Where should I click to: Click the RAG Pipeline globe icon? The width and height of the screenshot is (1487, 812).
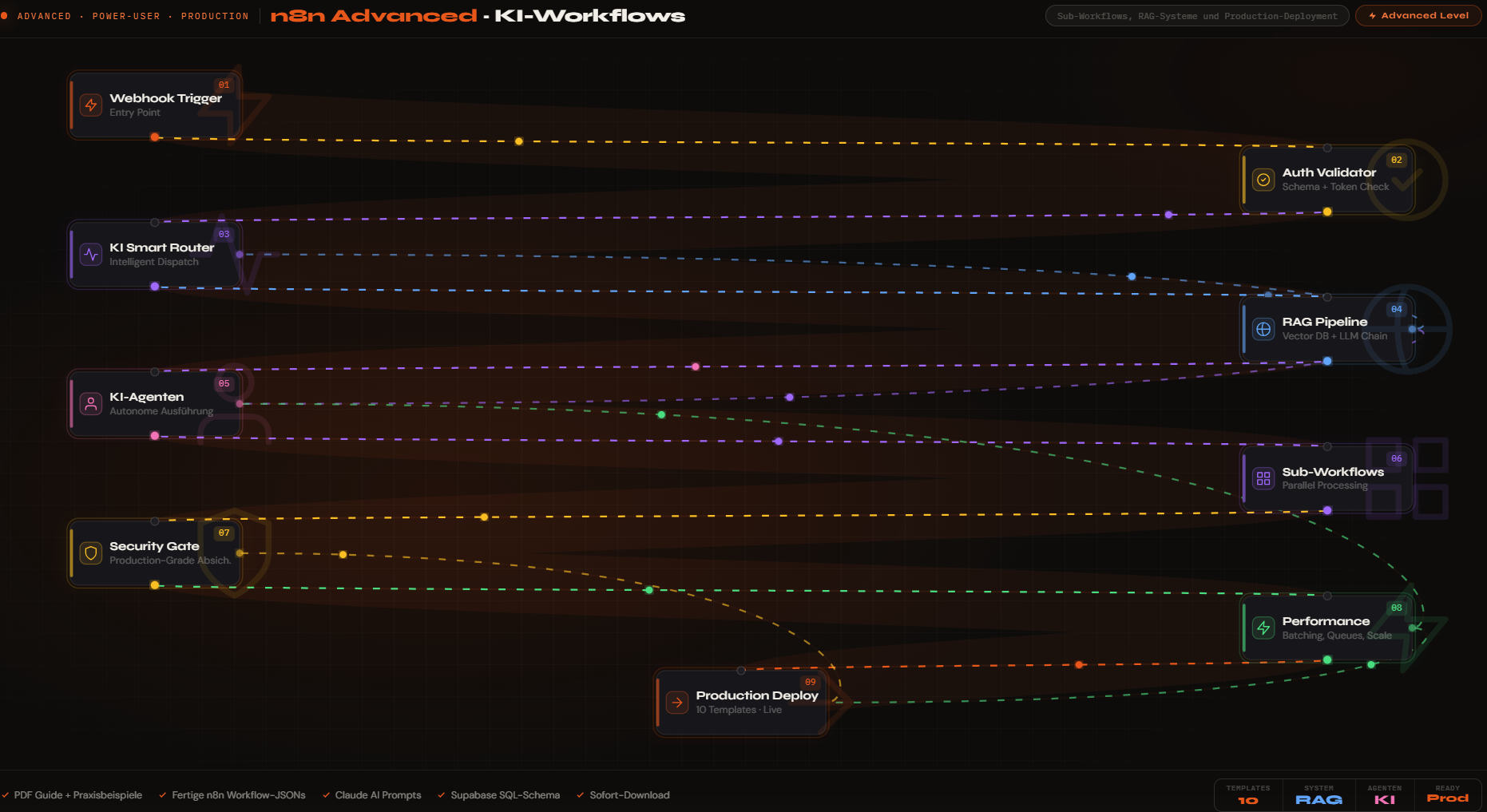point(1263,329)
